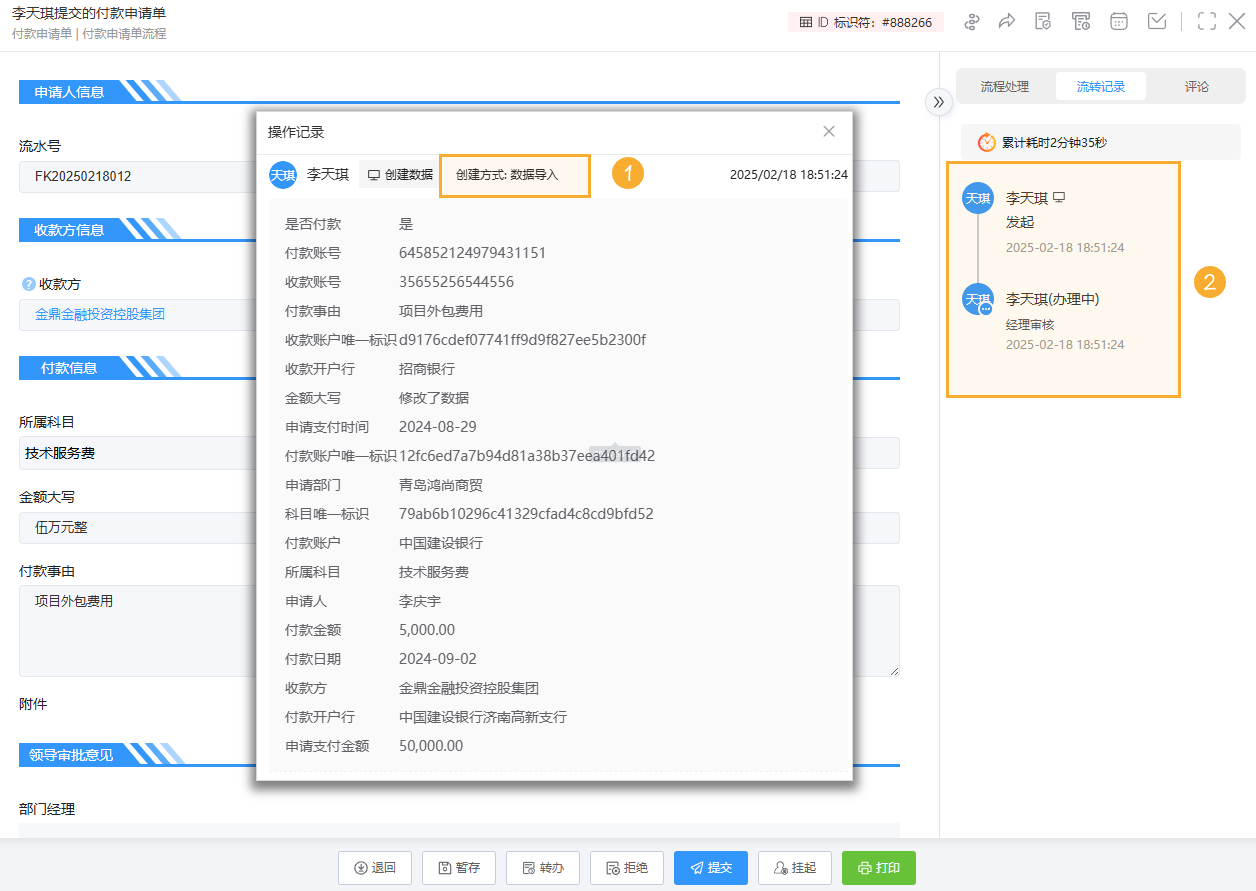Click 天琪 avatar in the flow record panel
Screen dimensions: 1256x891
pos(977,198)
